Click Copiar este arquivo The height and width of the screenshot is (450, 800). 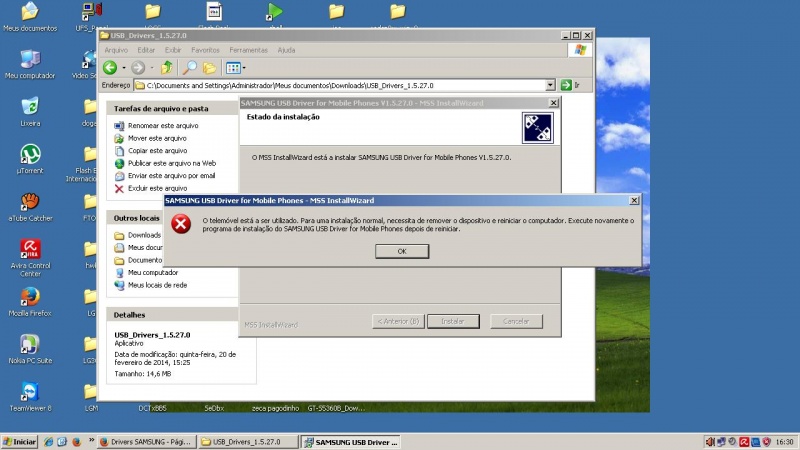click(157, 151)
